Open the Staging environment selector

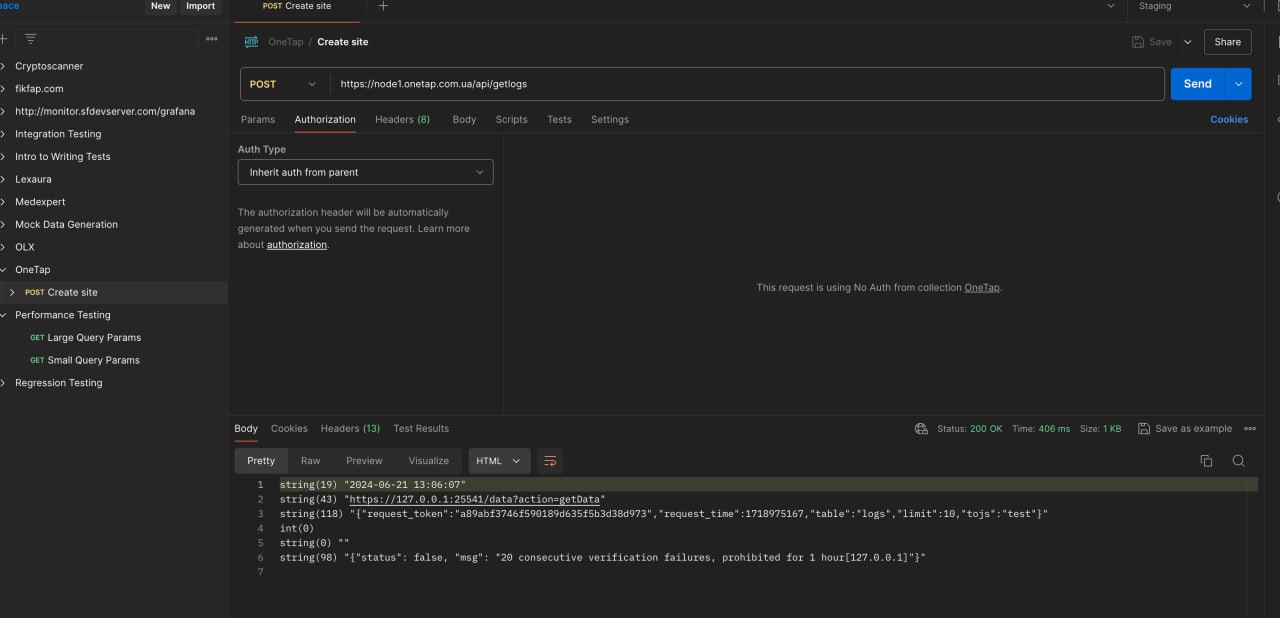pos(1194,6)
